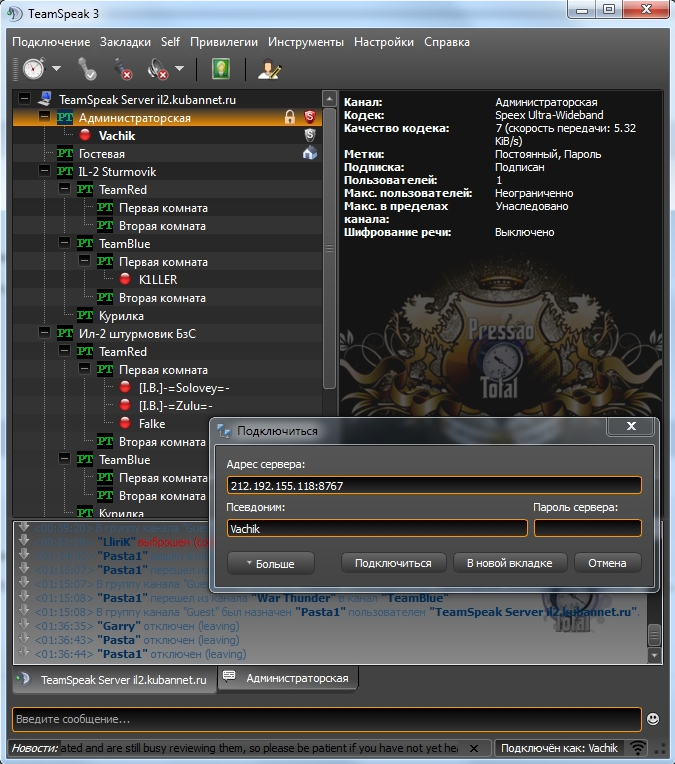Select the Гостевая channel

[102, 154]
